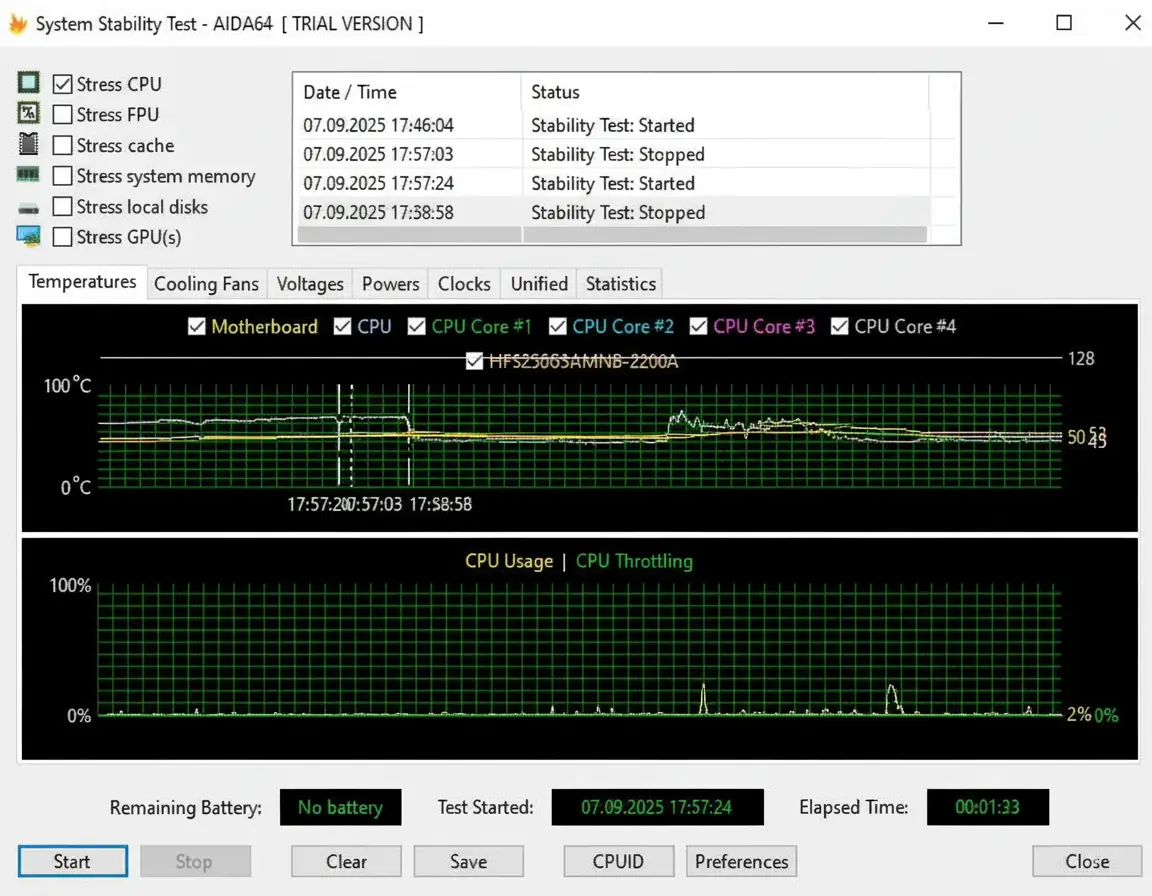
Task: Select log row 07.09.2025 17:57:24
Action: pyautogui.click(x=611, y=183)
